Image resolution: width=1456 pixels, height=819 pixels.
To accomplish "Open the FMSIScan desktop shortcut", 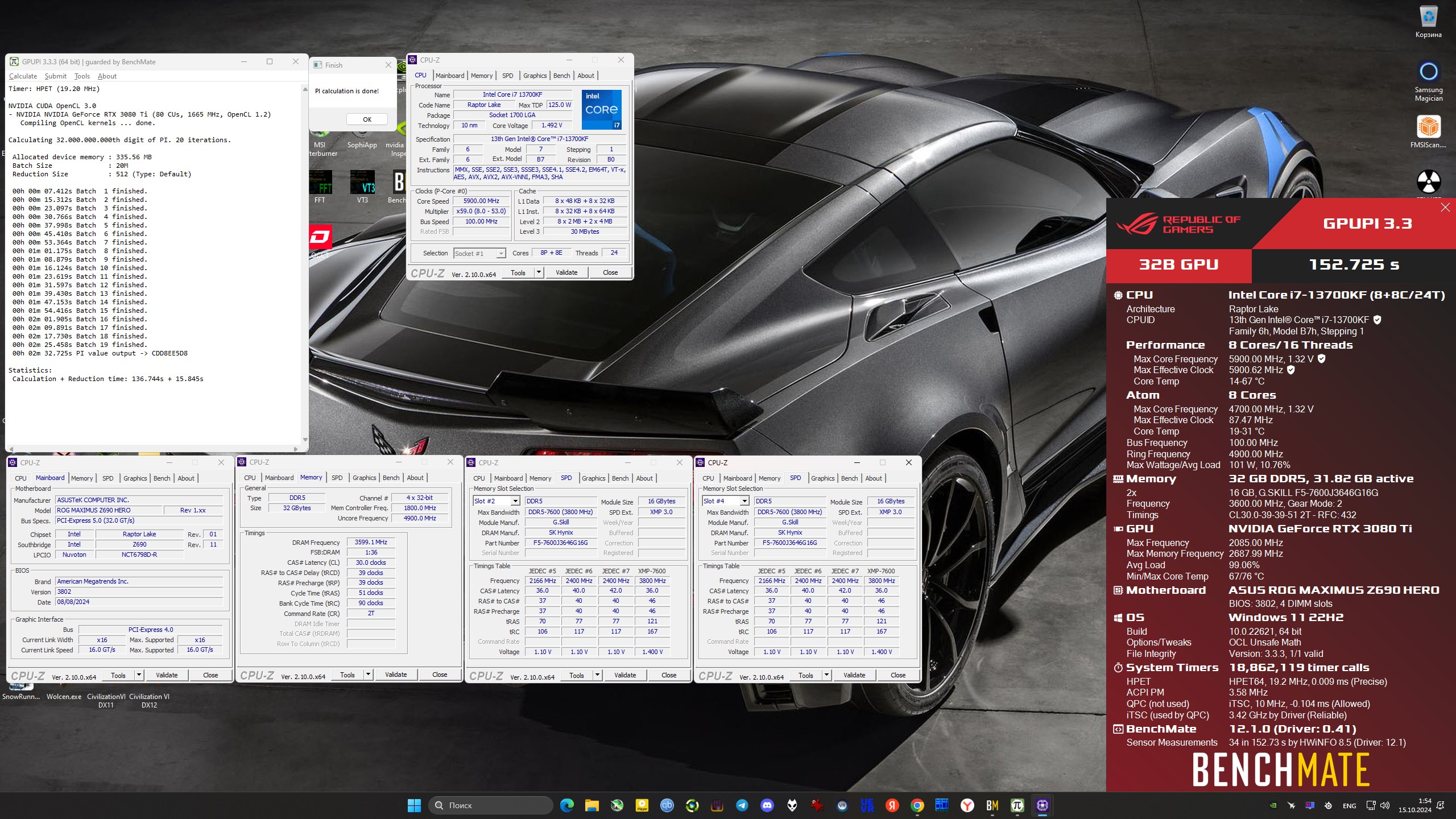I will pyautogui.click(x=1428, y=132).
